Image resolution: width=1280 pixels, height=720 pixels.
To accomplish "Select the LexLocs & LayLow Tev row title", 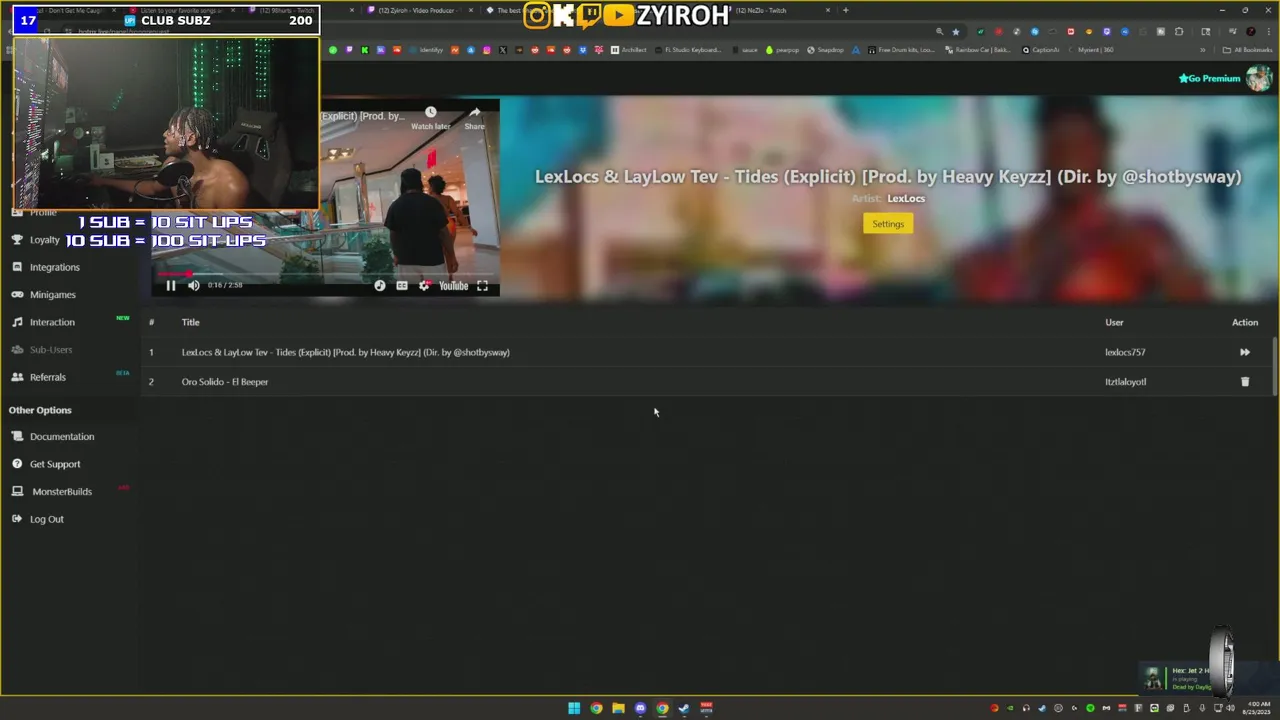I will pos(345,352).
